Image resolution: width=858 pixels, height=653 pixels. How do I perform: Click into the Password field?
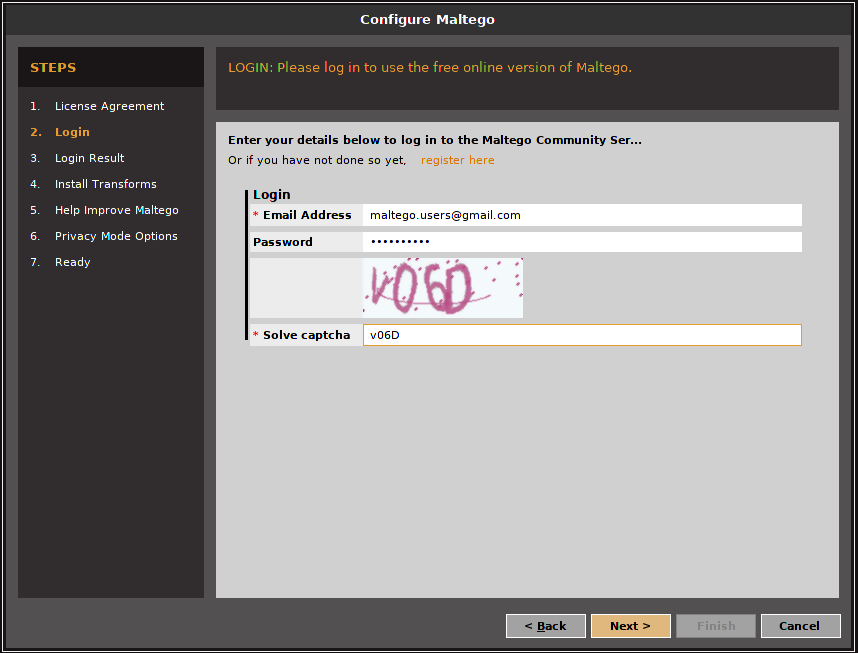coord(581,242)
